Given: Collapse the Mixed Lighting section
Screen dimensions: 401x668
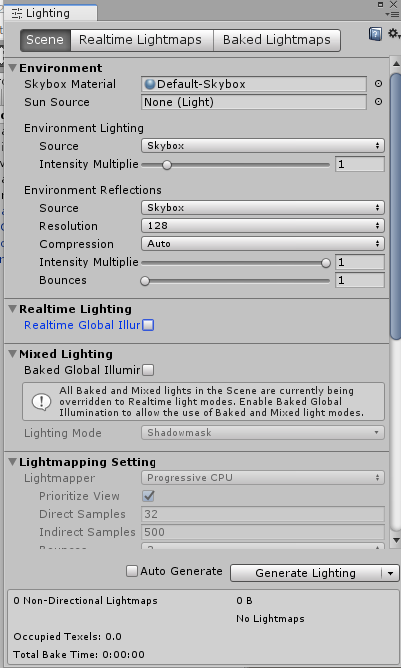Looking at the screenshot, I should pos(12,354).
